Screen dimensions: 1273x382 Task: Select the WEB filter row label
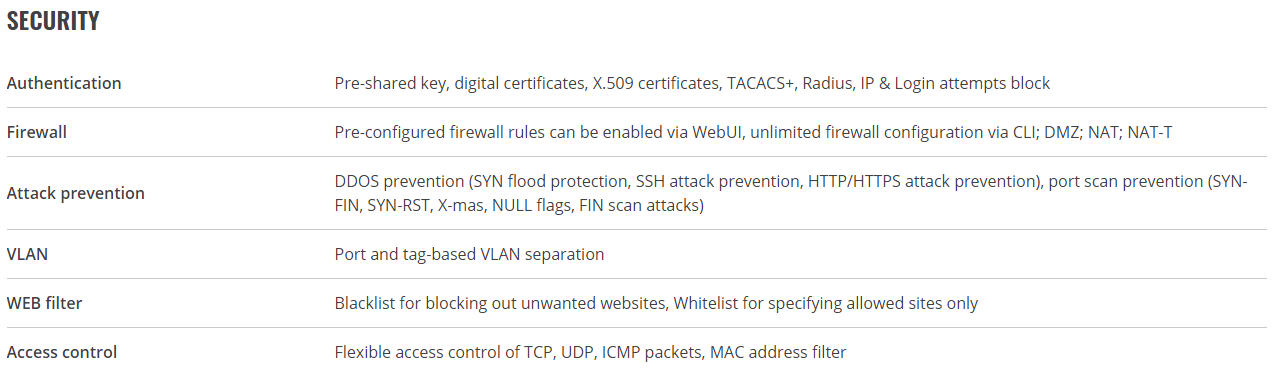pyautogui.click(x=45, y=303)
